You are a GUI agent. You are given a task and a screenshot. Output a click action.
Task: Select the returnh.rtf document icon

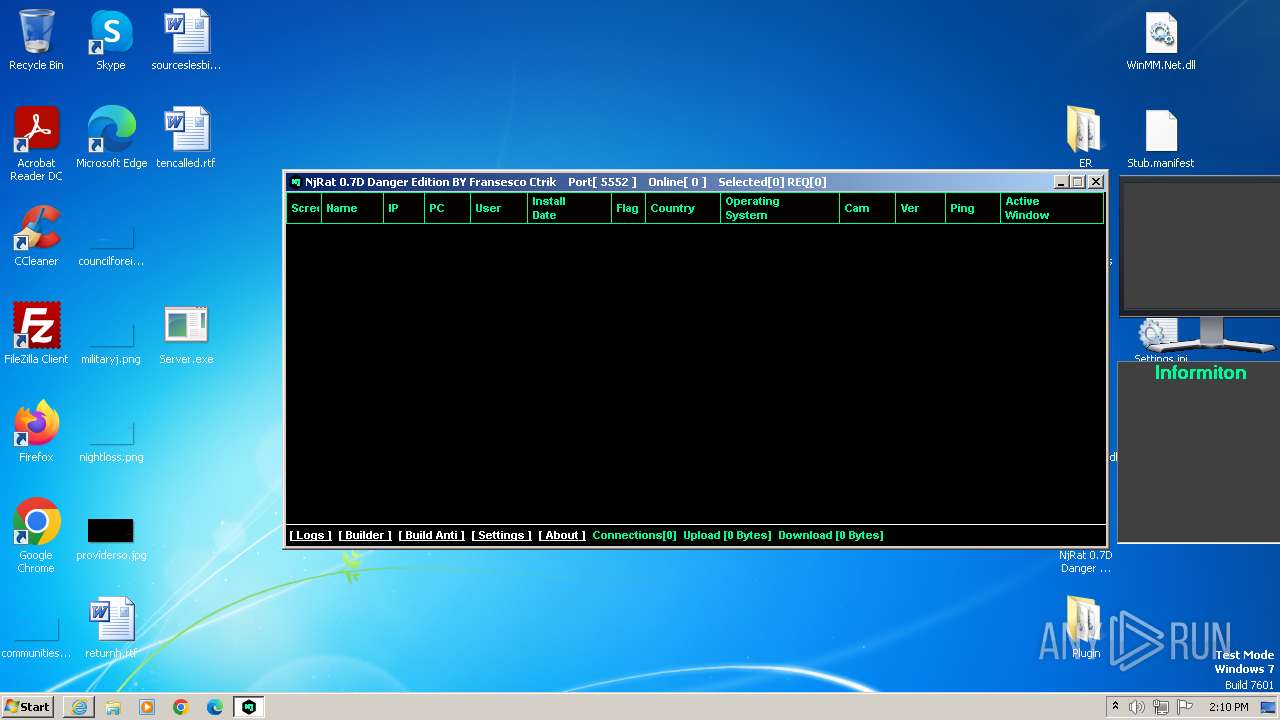click(111, 628)
